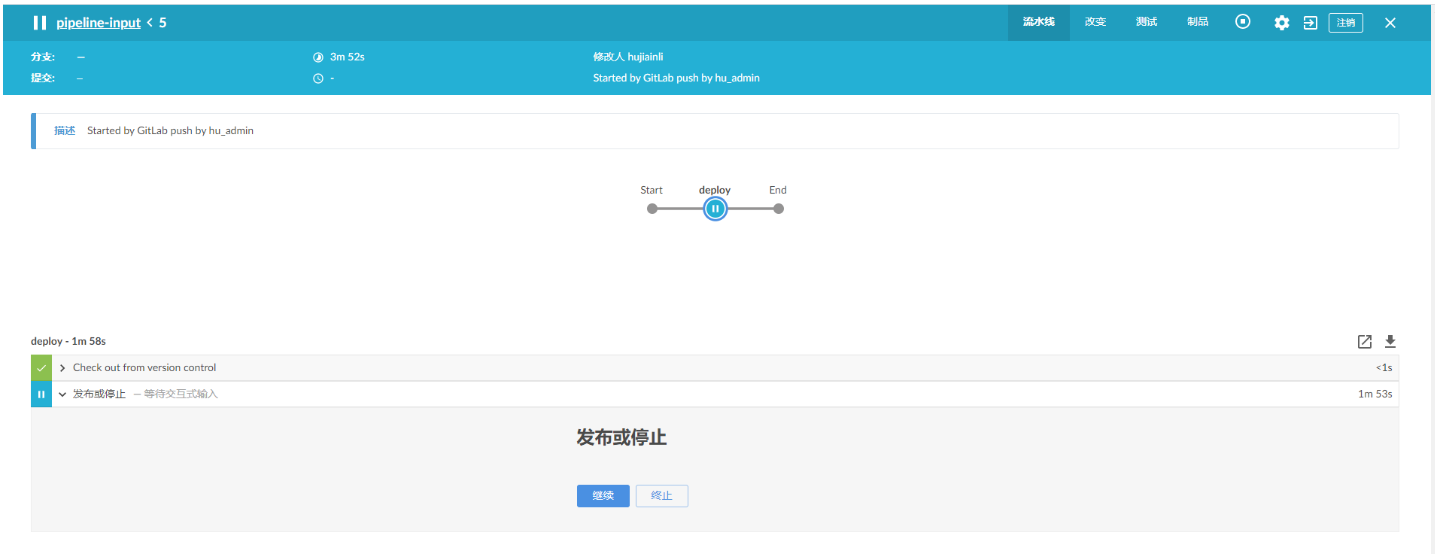Open settings via the gear icon
Image resolution: width=1435 pixels, height=554 pixels.
[1282, 23]
